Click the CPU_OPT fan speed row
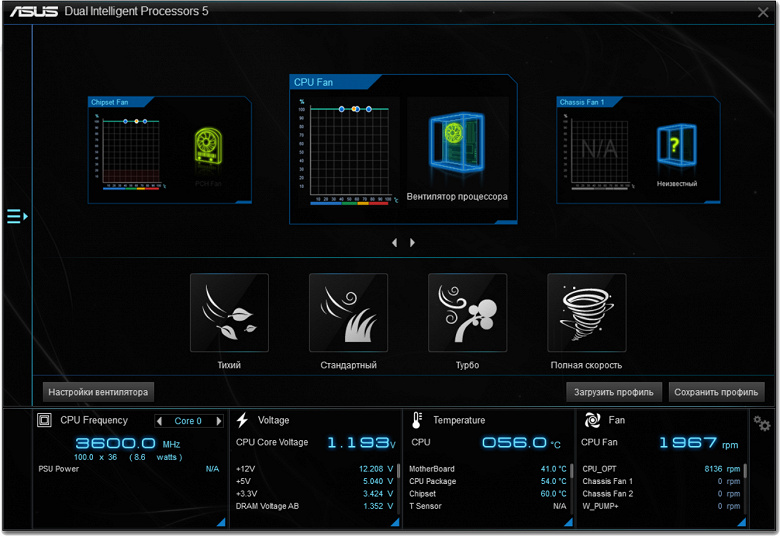 661,469
